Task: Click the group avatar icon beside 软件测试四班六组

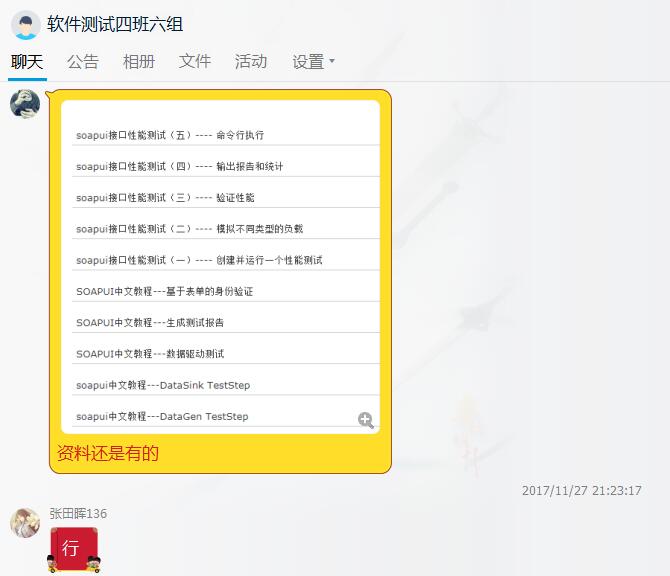Action: point(26,25)
